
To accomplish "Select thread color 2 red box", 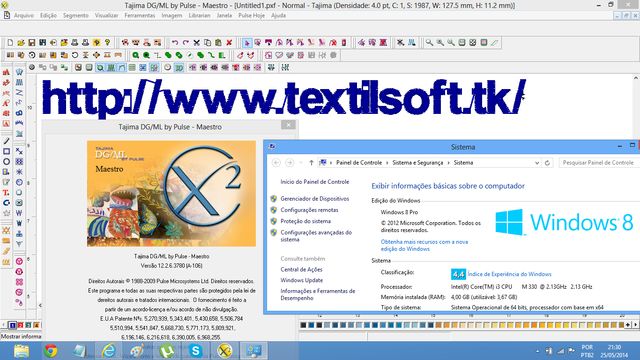I will (20, 325).
